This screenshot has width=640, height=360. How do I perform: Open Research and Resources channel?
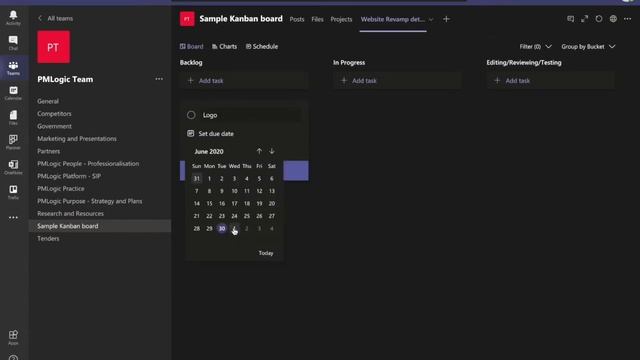tap(70, 213)
